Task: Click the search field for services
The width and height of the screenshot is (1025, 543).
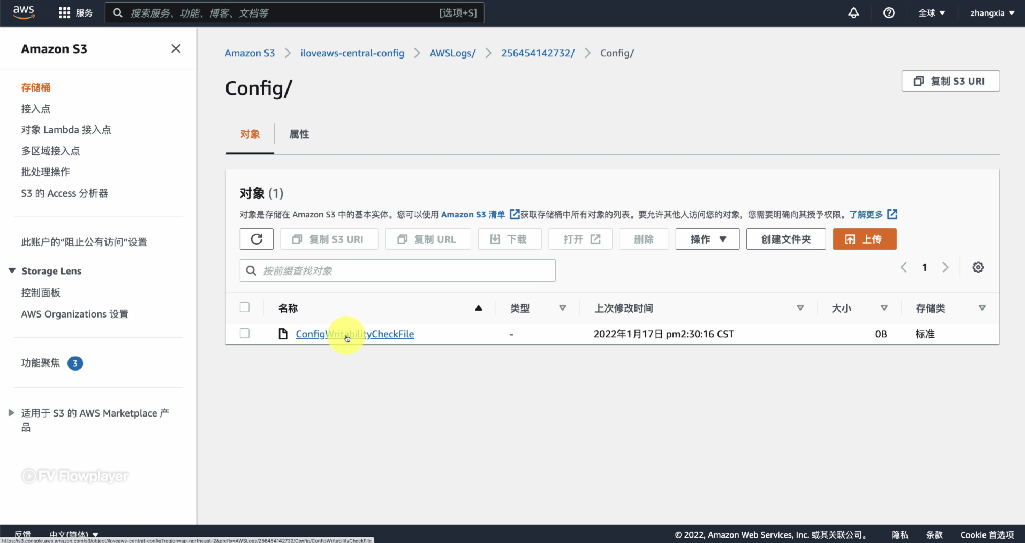Action: coord(295,13)
